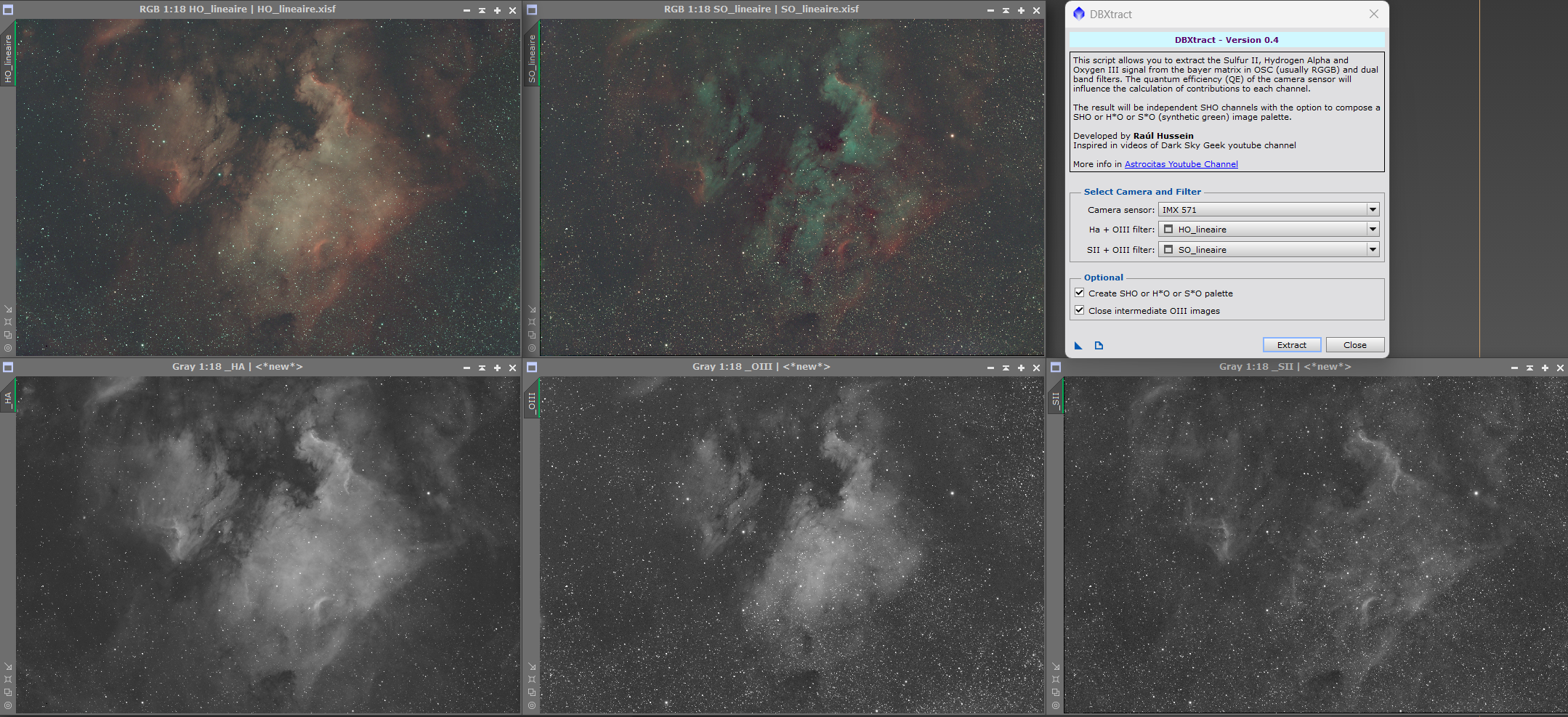1568x717 pixels.
Task: Expand the Ha + OIII filter dropdown
Action: (1269, 230)
